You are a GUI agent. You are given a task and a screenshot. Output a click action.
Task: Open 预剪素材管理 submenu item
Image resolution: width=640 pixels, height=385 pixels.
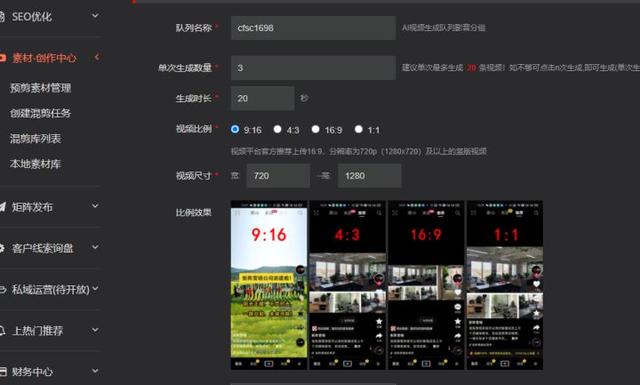pyautogui.click(x=40, y=88)
